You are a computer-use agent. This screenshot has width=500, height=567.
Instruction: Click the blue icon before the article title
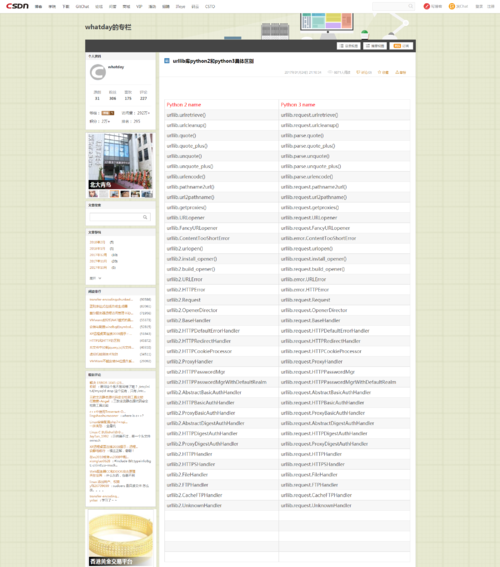point(167,61)
